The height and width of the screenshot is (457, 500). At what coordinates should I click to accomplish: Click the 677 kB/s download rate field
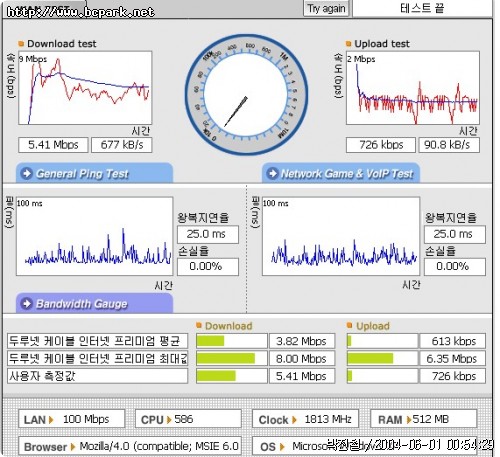click(x=122, y=145)
